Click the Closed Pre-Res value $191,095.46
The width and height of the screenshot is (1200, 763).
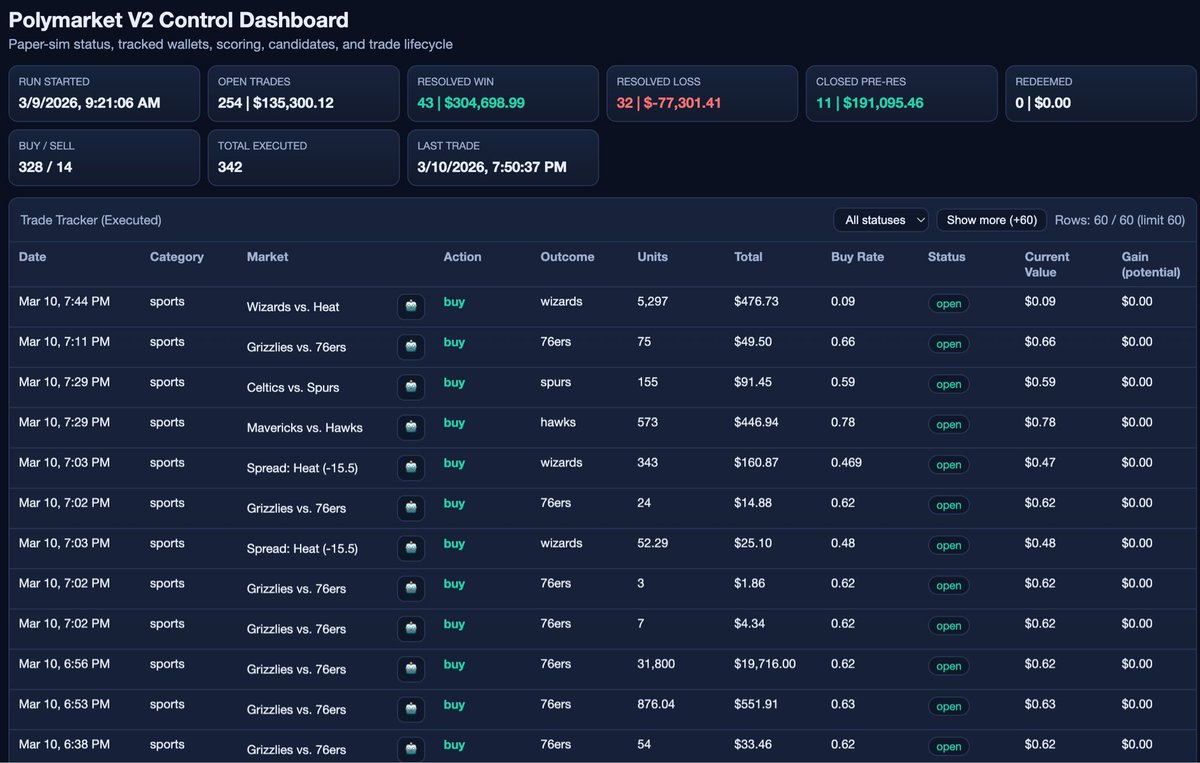(x=884, y=103)
